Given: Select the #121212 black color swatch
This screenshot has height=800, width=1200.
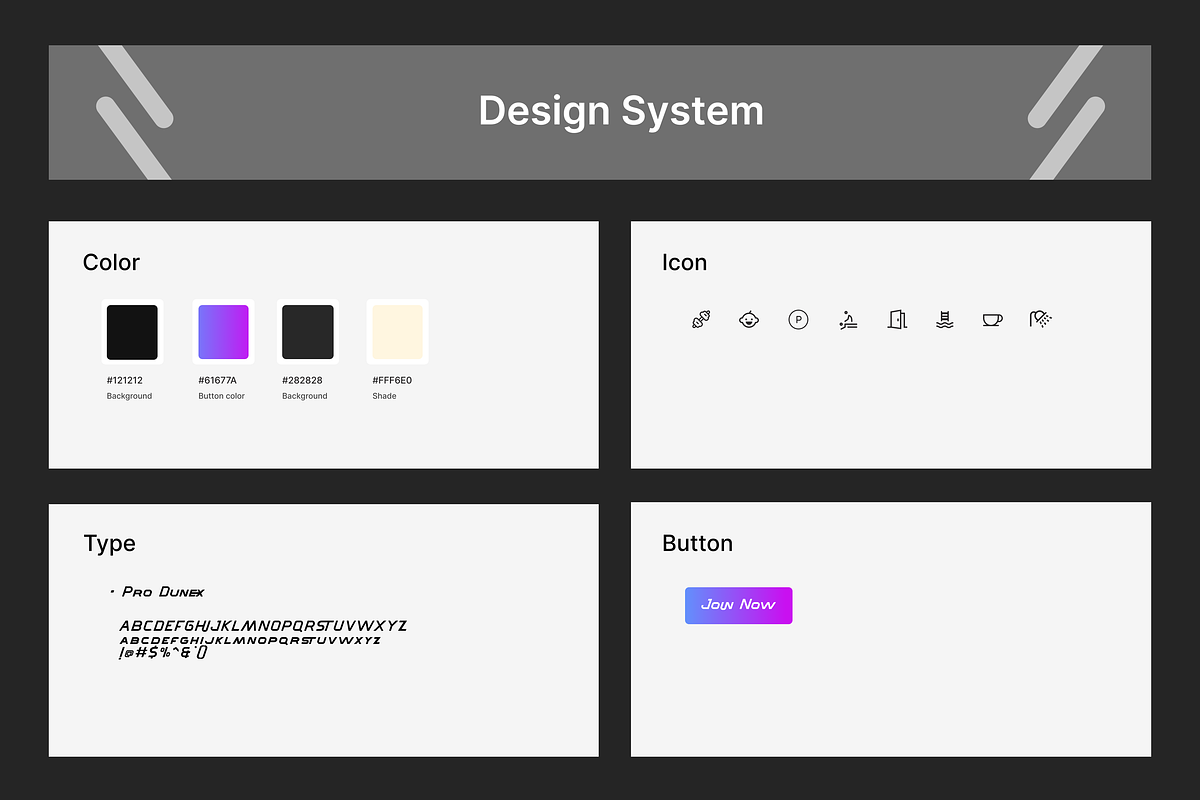Looking at the screenshot, I should pyautogui.click(x=132, y=332).
